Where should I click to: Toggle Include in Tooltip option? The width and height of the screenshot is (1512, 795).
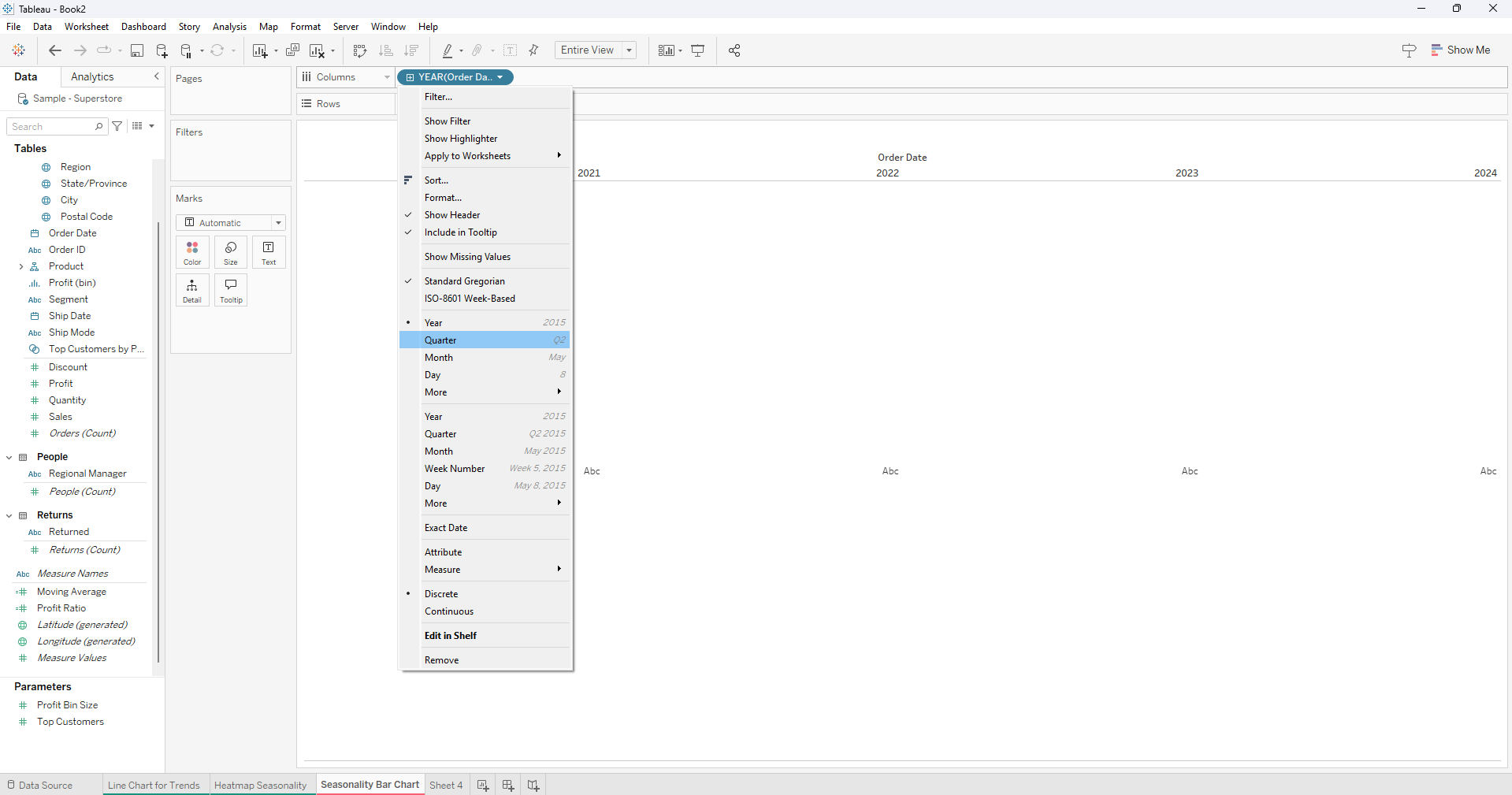click(x=460, y=232)
